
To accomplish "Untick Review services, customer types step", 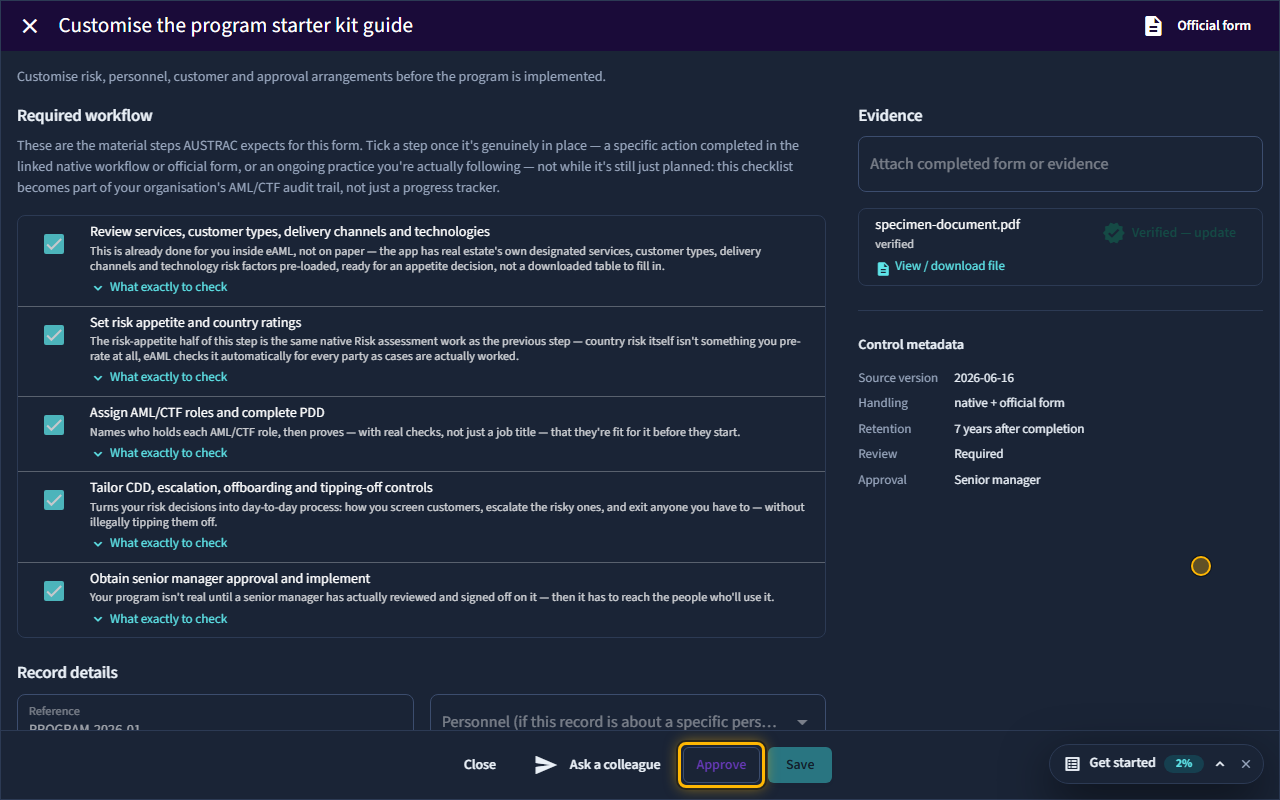I will [x=54, y=244].
